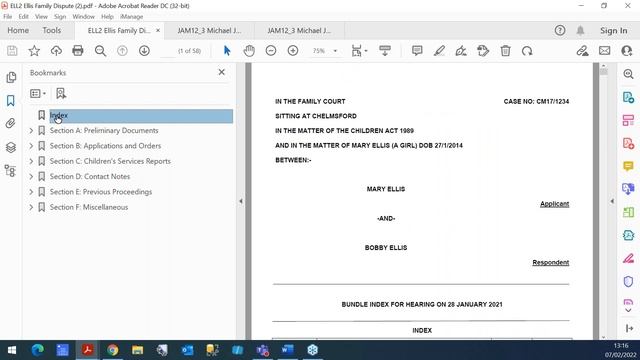Expand Section B: Applications and Orders

31,146
